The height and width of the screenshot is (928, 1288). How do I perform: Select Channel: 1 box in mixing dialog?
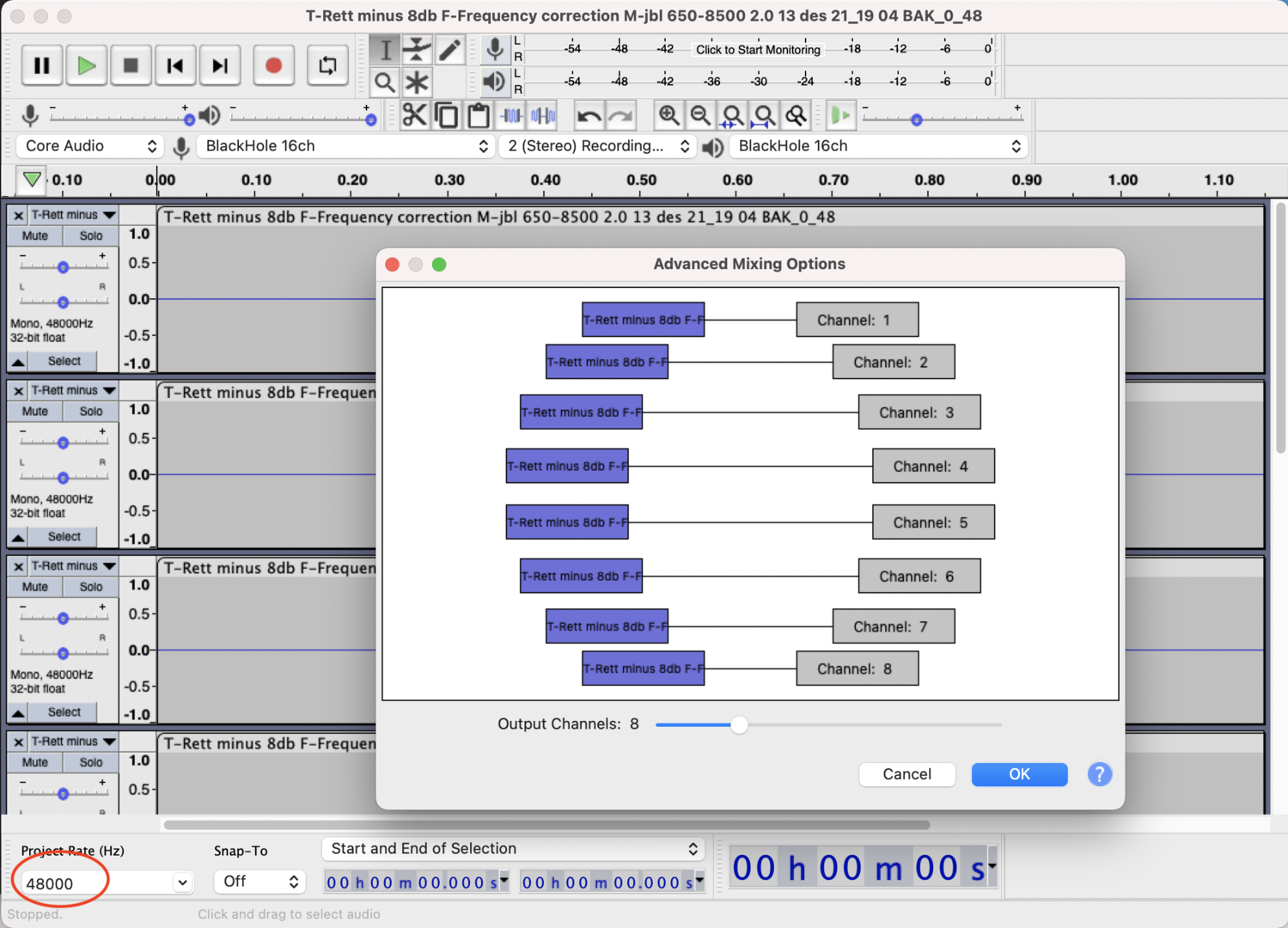click(858, 320)
